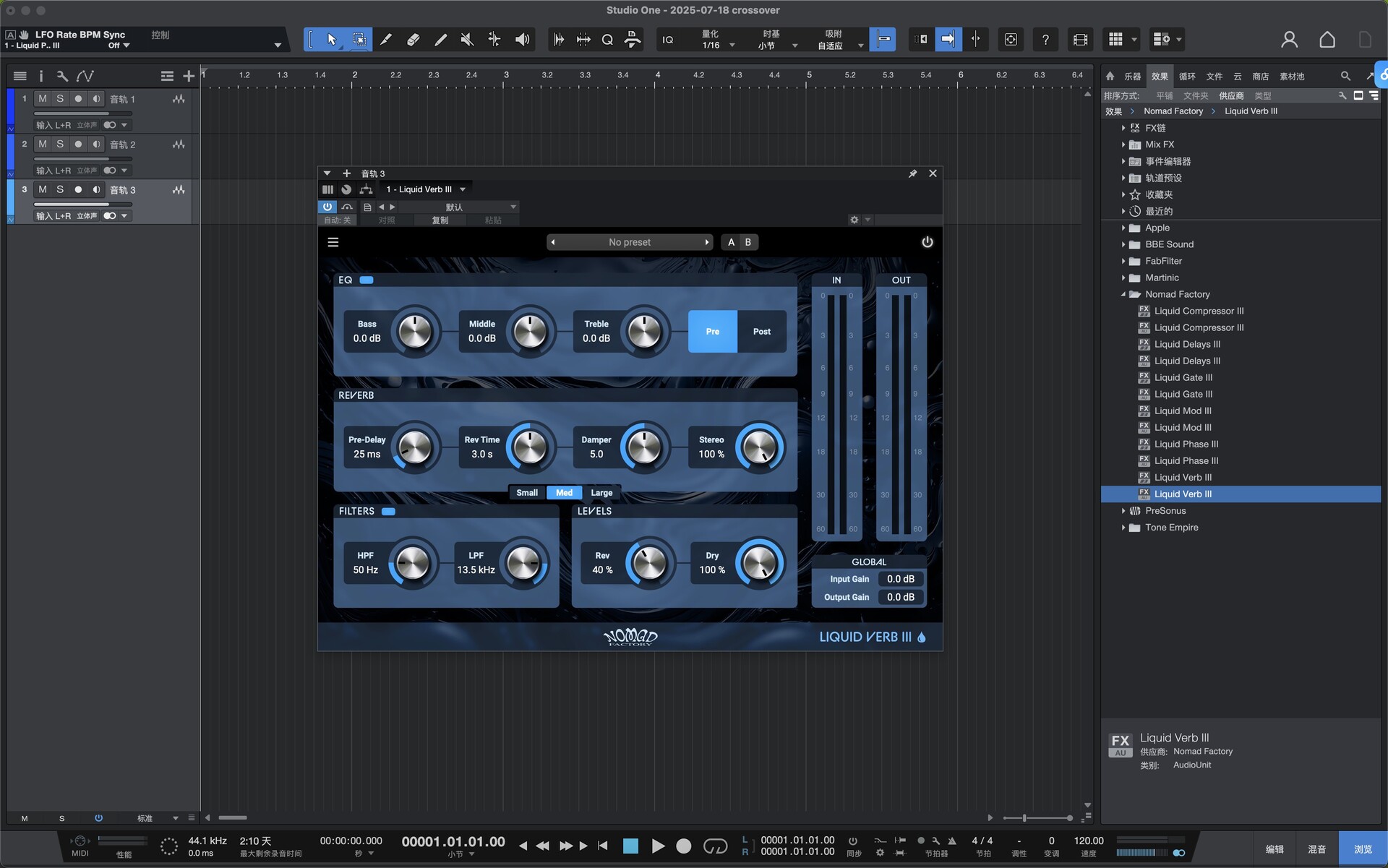1388x868 pixels.
Task: Mute track 音轨 1
Action: pos(43,99)
